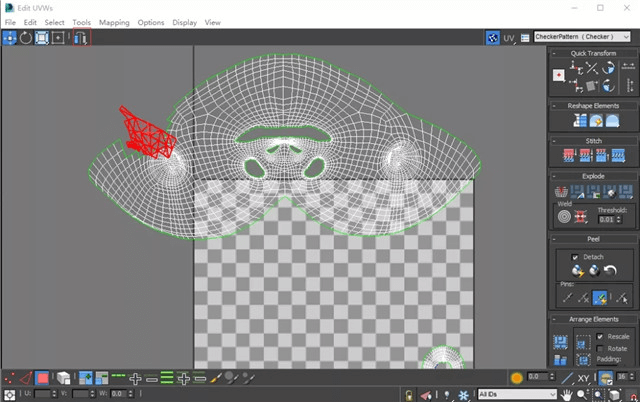This screenshot has width=640, height=402.
Task: Click the Reset Peel icon
Action: click(x=611, y=270)
